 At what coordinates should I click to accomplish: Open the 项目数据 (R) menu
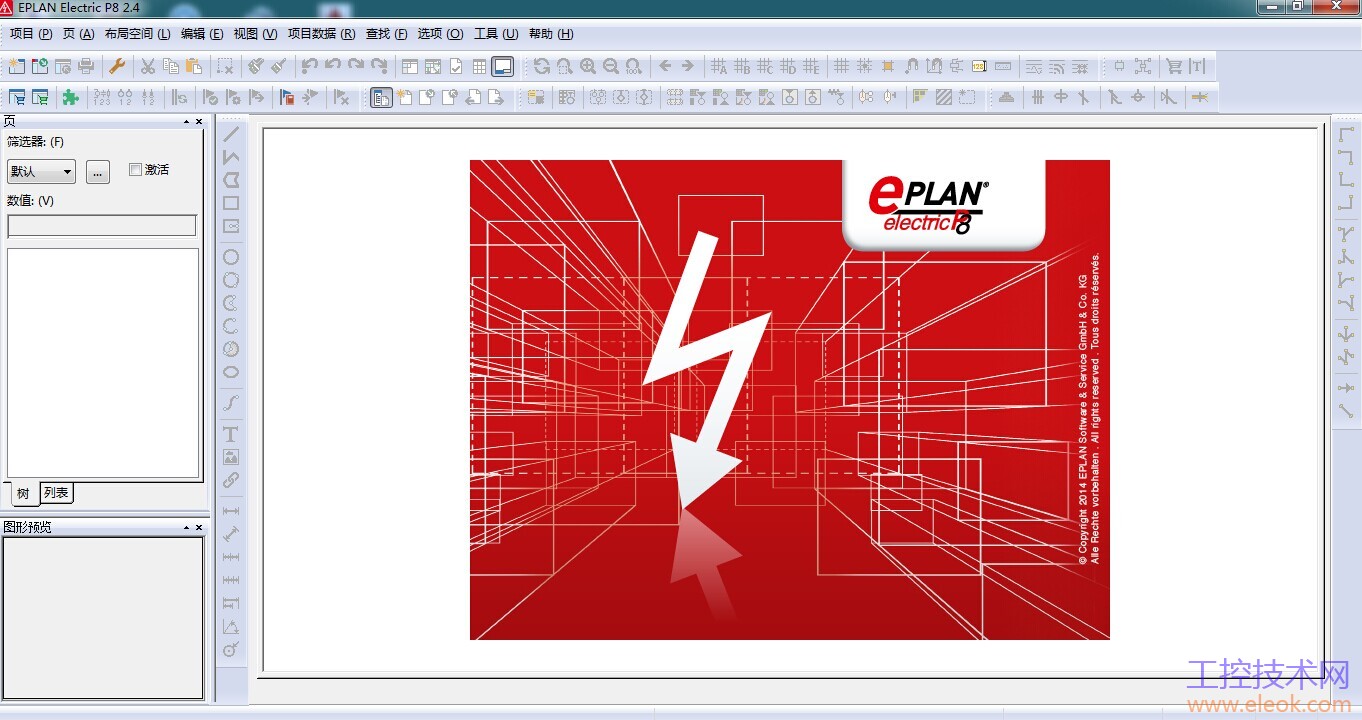tap(322, 34)
